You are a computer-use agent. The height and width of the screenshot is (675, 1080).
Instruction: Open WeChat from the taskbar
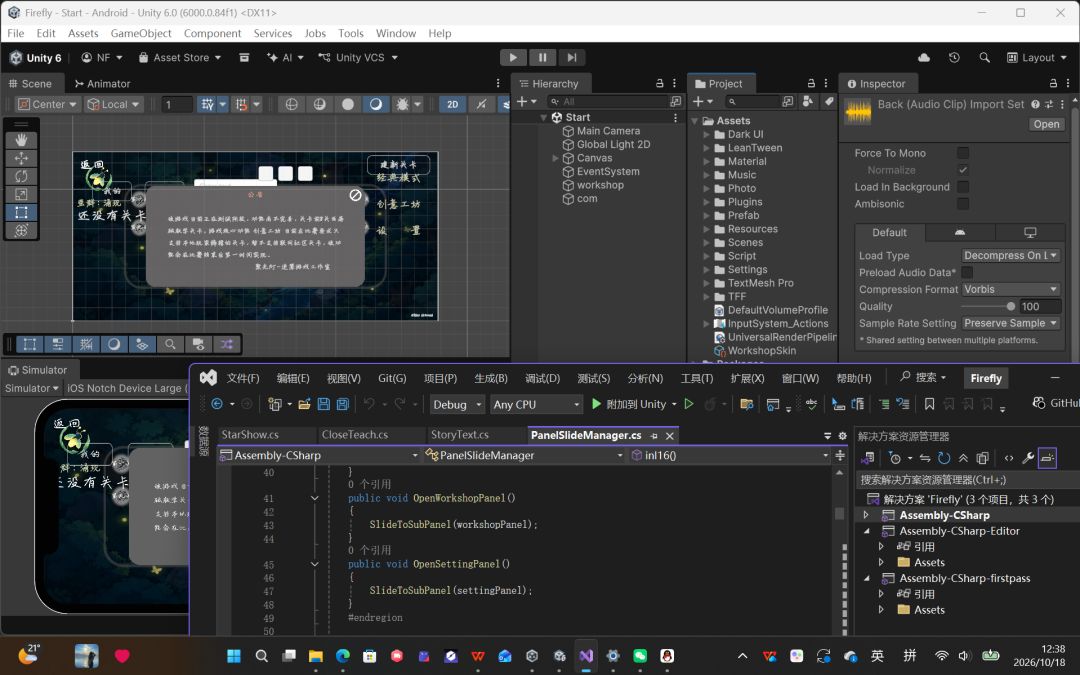(x=640, y=656)
